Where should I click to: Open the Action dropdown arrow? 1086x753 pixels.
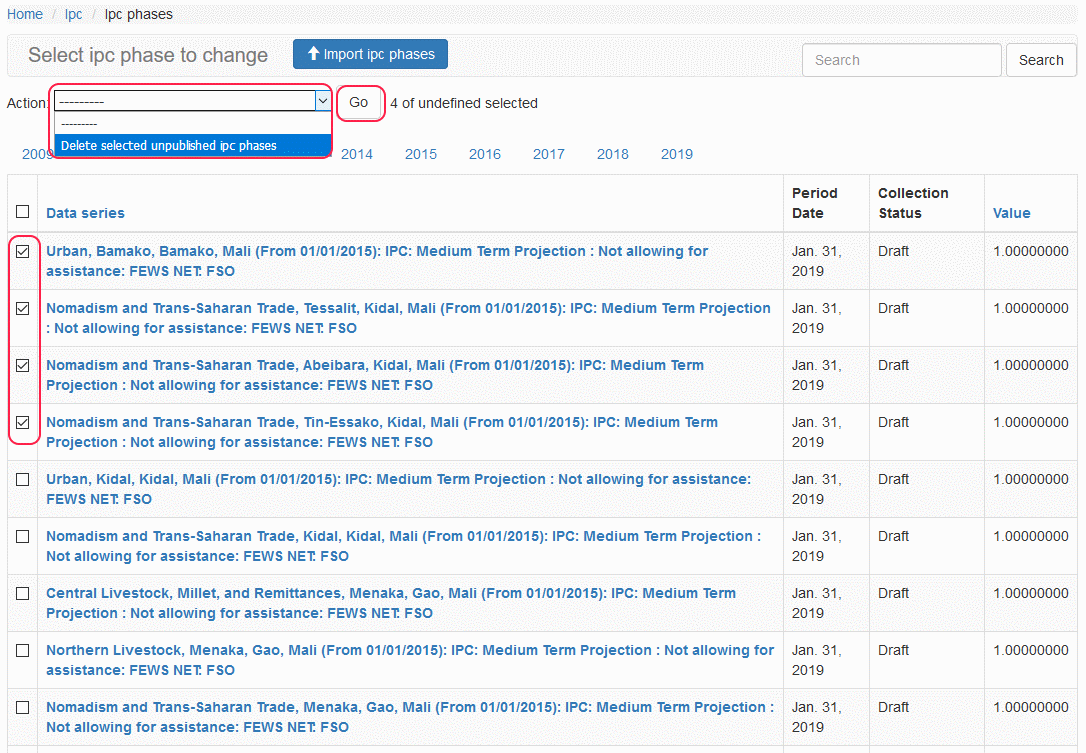click(x=322, y=101)
